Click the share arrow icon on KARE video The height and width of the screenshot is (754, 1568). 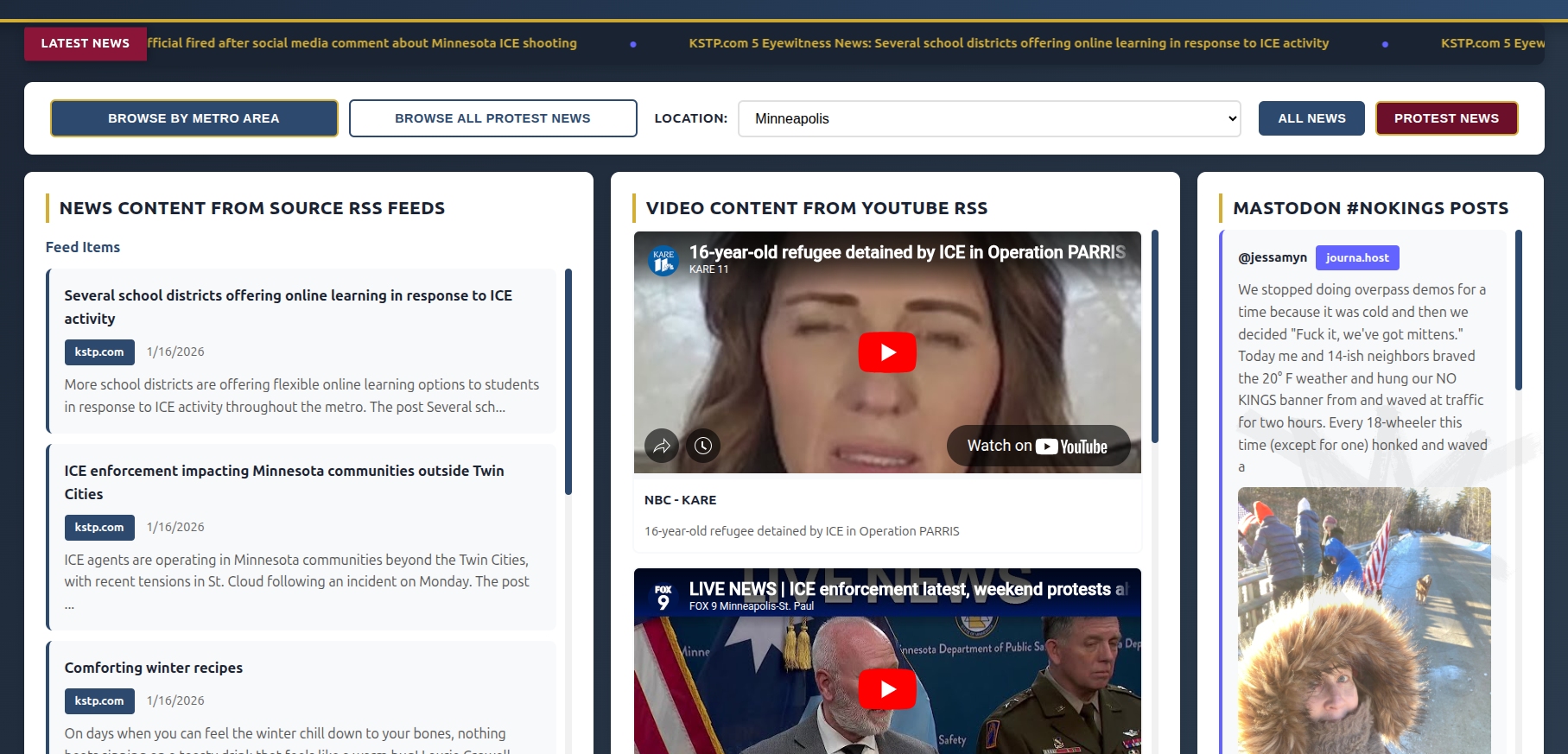click(662, 446)
